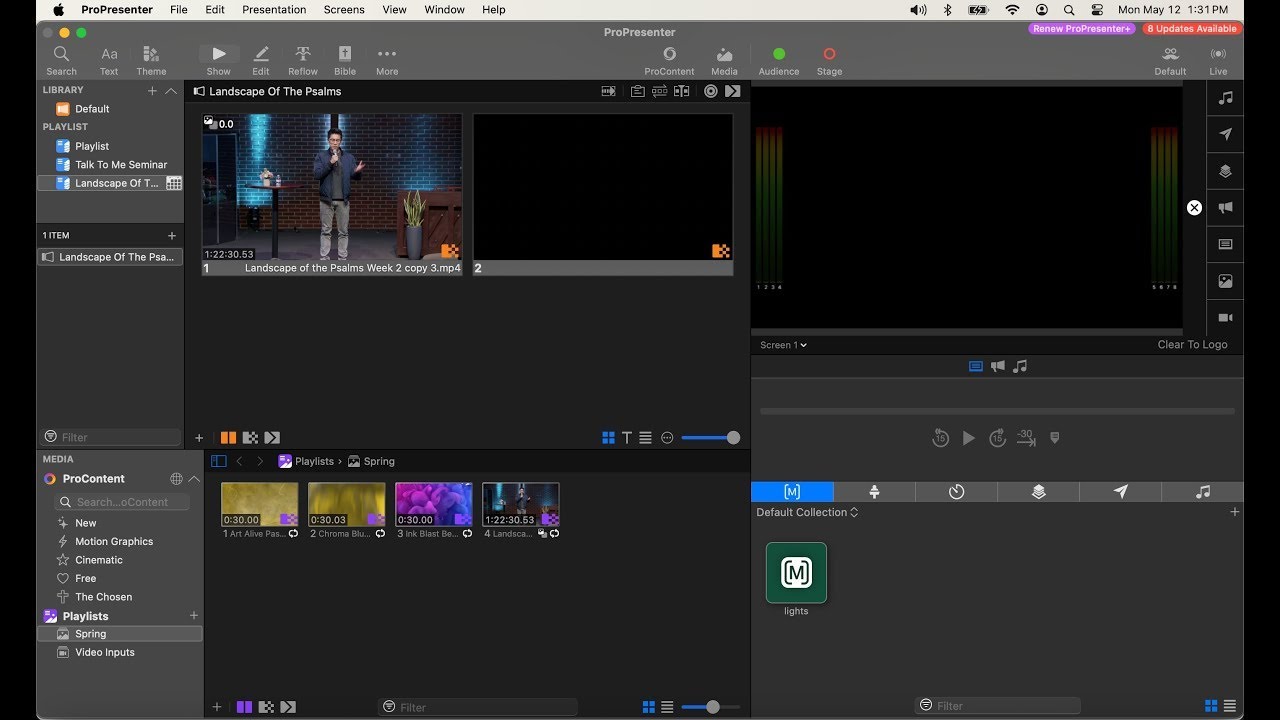Open the Edit view from the toolbar
The width and height of the screenshot is (1280, 720).
tap(261, 60)
